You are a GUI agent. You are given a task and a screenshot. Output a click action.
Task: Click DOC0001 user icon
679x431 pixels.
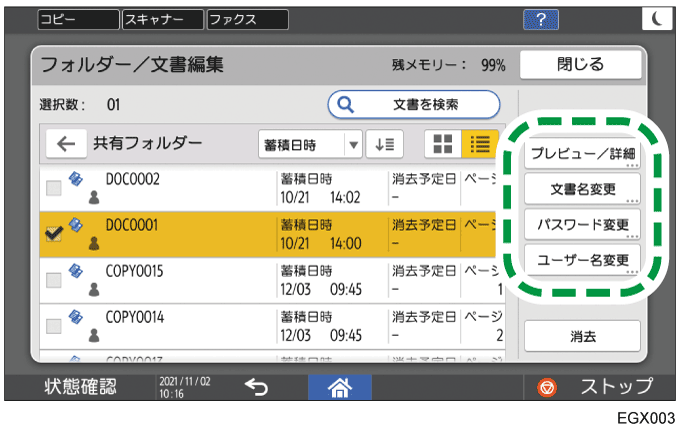coord(94,243)
